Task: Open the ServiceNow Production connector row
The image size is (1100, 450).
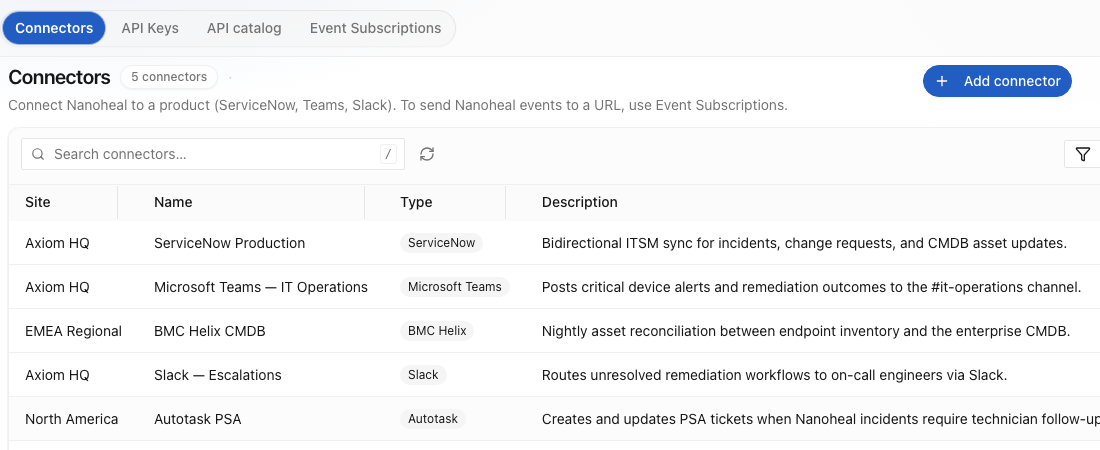Action: 229,243
